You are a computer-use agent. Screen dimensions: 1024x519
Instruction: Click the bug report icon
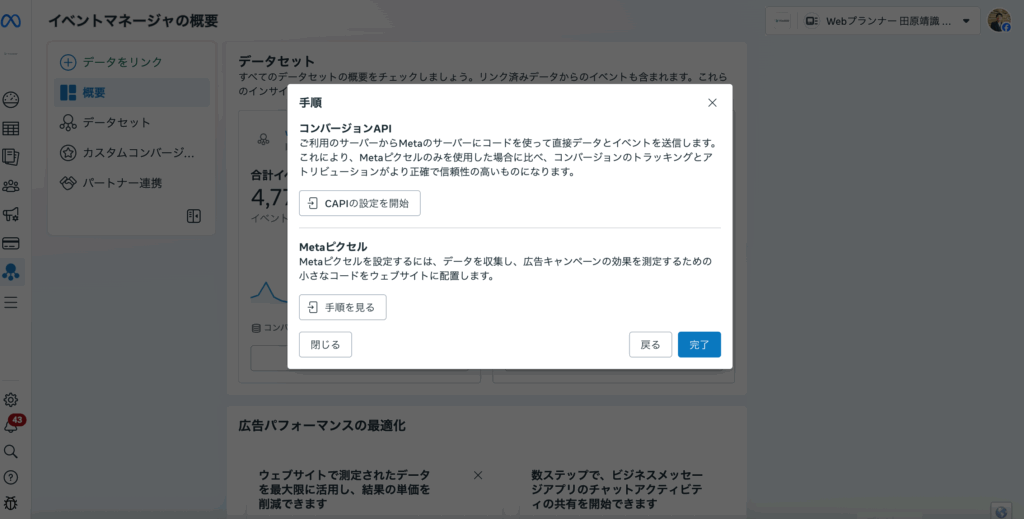[x=12, y=502]
